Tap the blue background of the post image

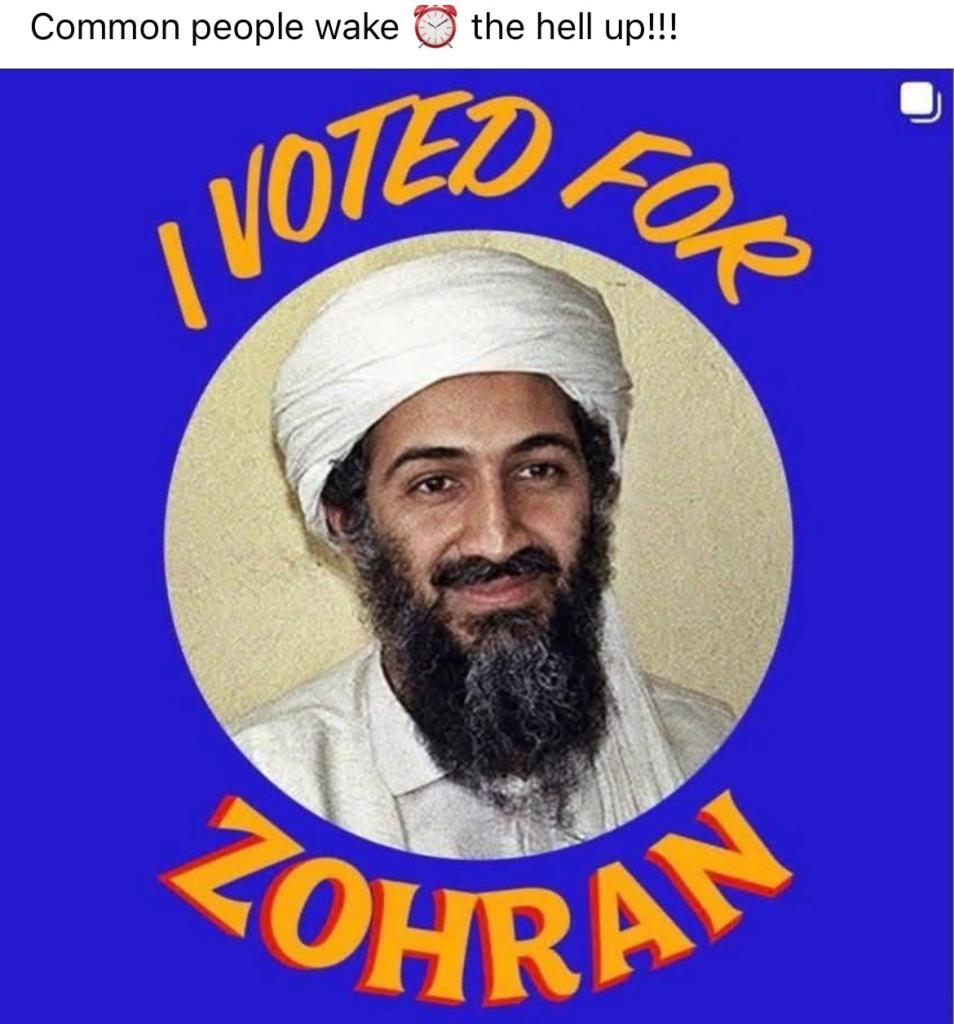pyautogui.click(x=85, y=588)
